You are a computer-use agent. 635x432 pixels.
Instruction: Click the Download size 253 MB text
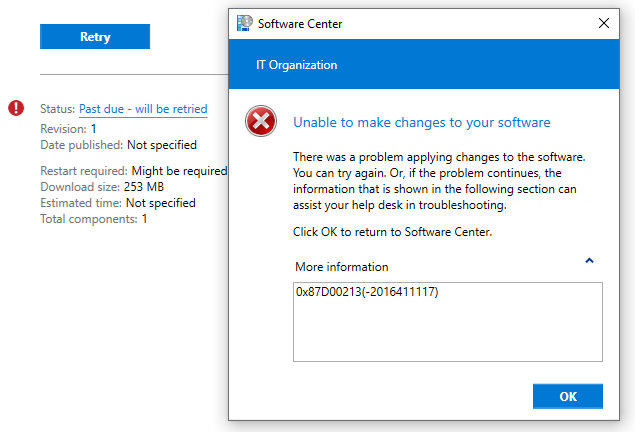point(102,187)
